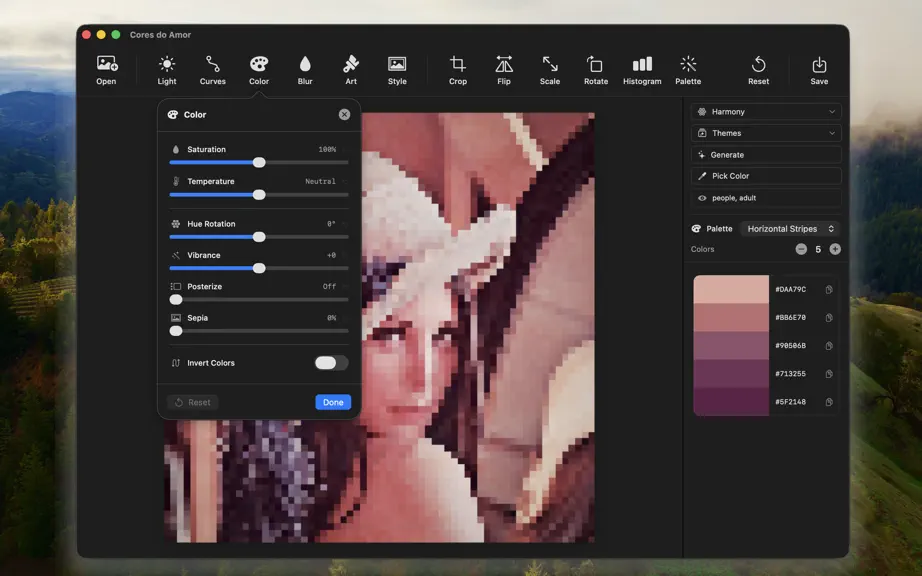Click the Hue Rotation 0° value
The width and height of the screenshot is (922, 576).
coord(331,224)
